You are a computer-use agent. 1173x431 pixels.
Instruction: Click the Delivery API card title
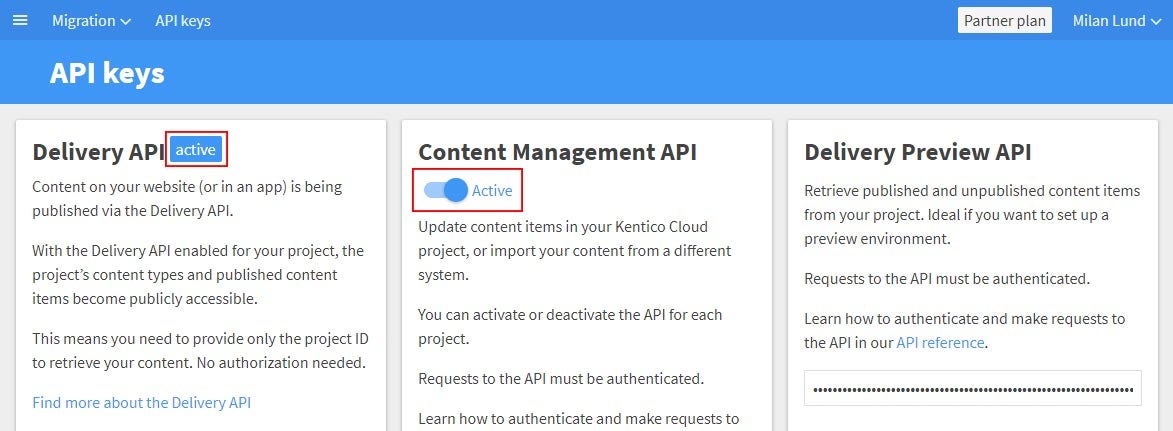[99, 152]
